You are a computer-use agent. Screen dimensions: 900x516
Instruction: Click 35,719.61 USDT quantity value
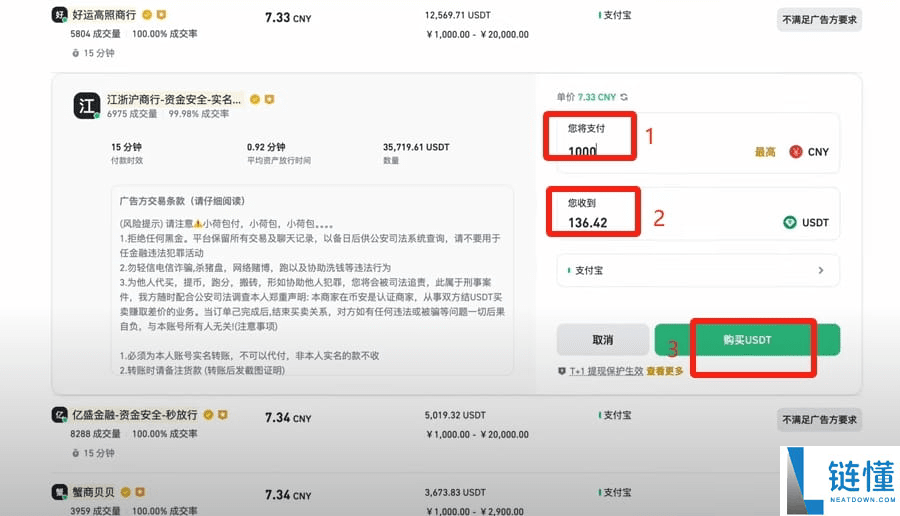[x=416, y=147]
